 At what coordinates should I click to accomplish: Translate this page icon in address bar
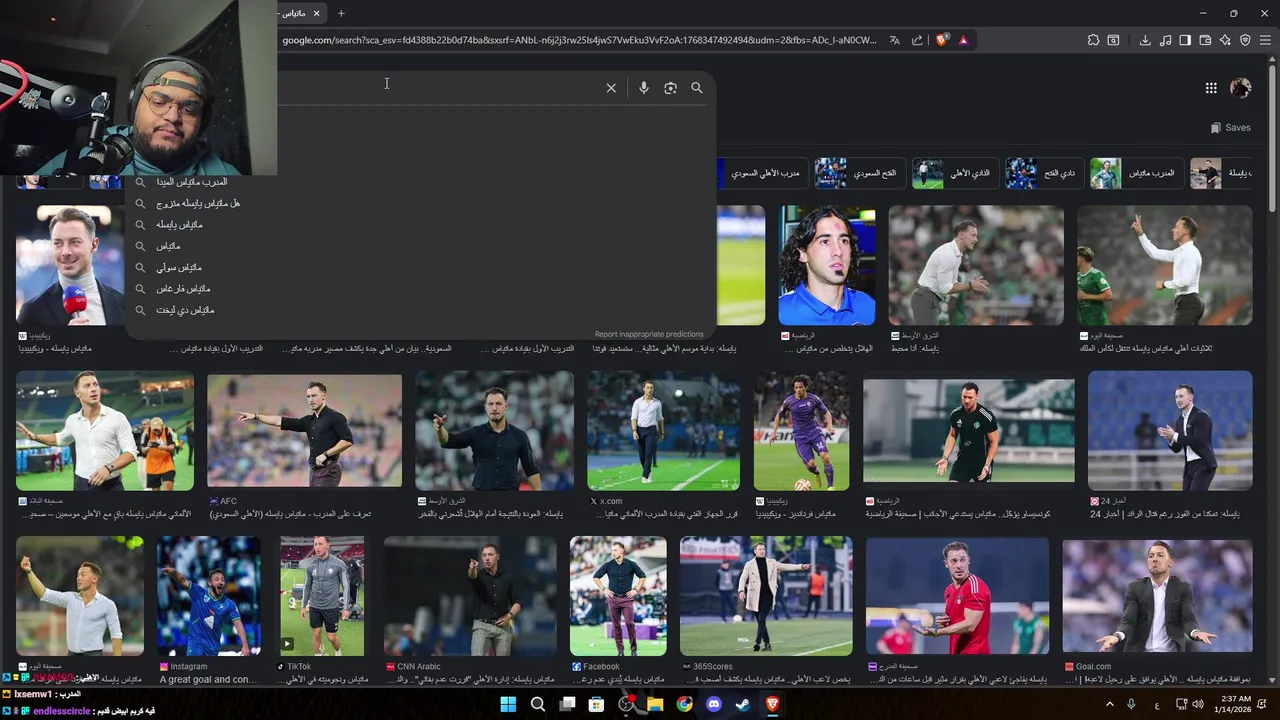[894, 40]
